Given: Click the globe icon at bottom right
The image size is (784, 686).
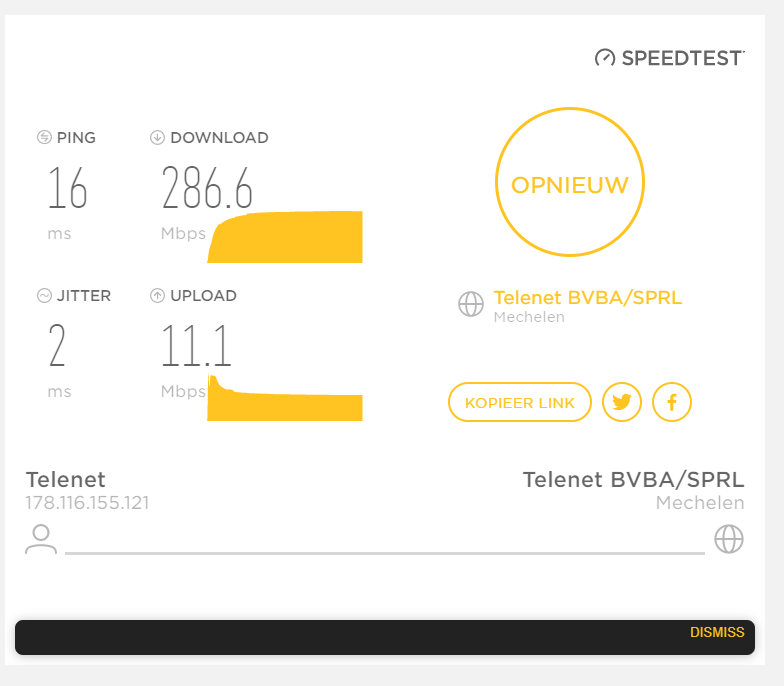Looking at the screenshot, I should [728, 539].
